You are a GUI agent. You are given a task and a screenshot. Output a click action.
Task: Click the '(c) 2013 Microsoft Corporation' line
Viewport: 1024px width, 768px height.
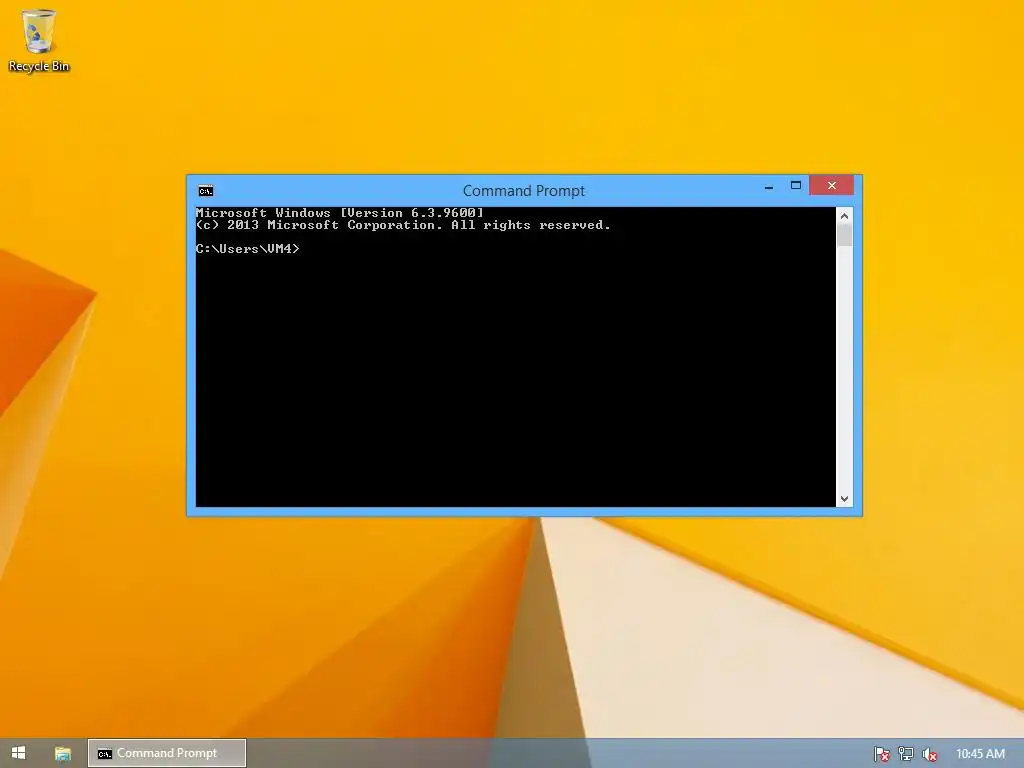pos(403,225)
